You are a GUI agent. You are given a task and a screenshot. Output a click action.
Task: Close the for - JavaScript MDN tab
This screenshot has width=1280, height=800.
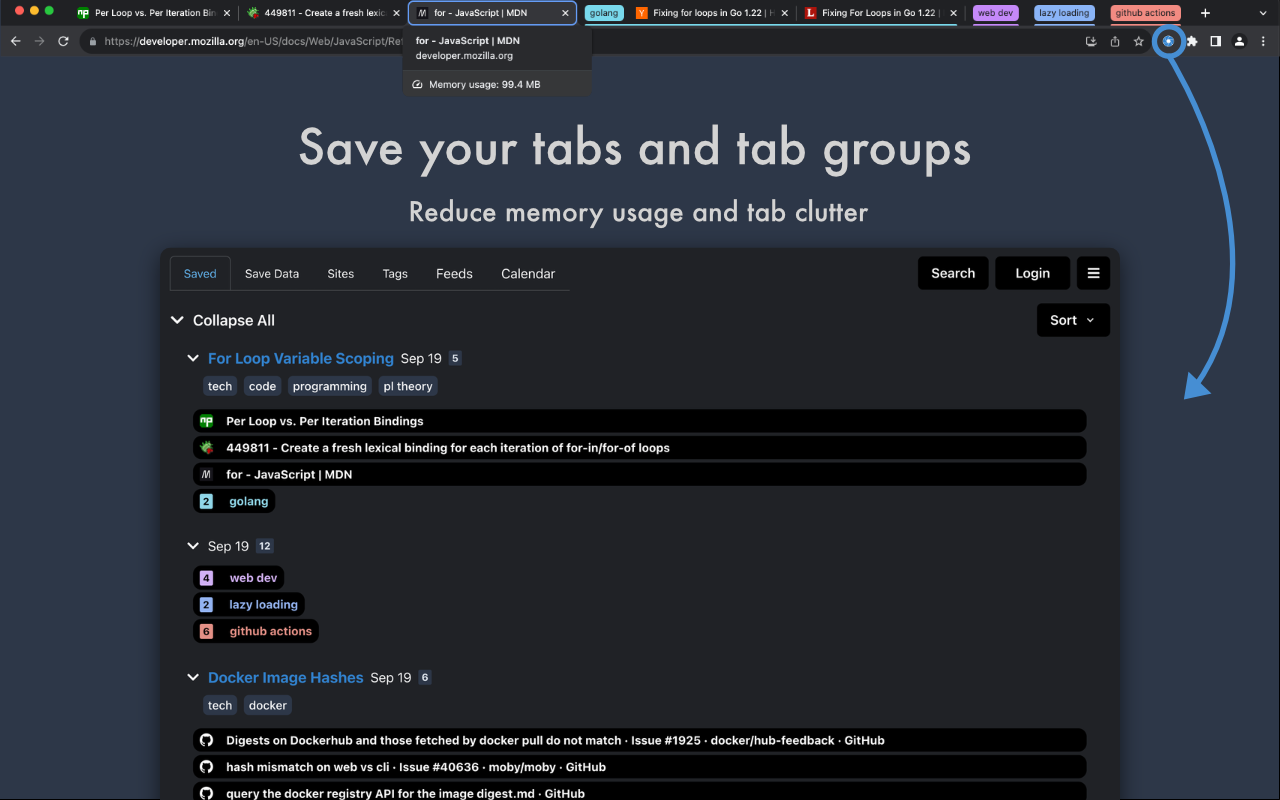click(x=565, y=13)
